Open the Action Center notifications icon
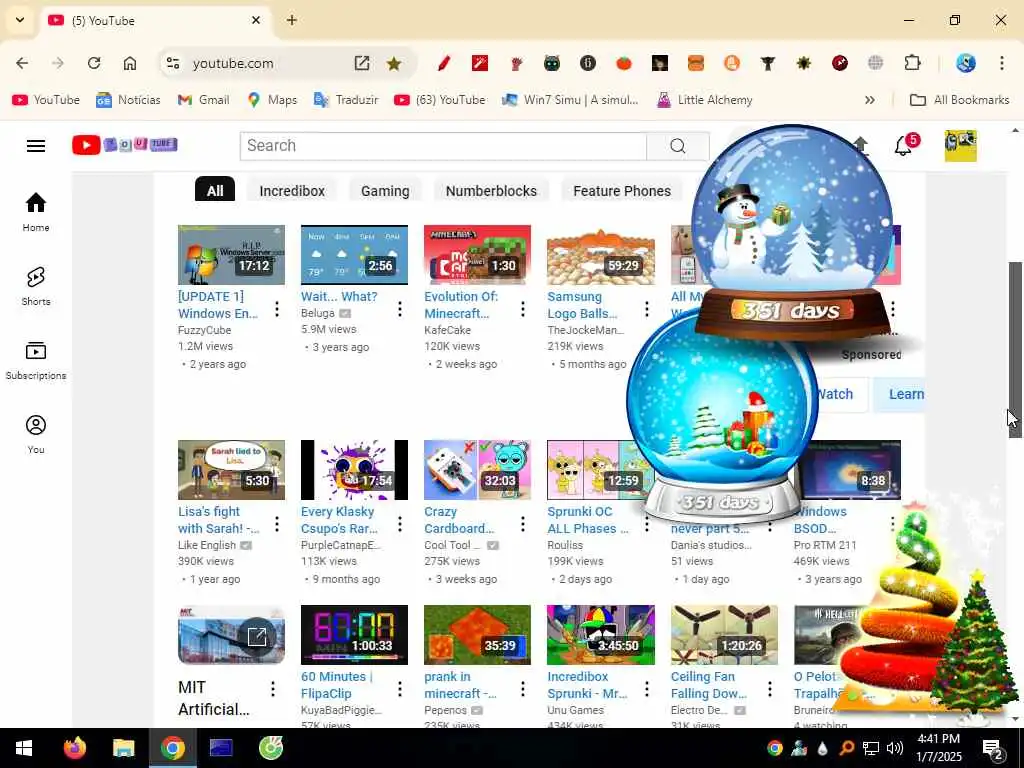Viewport: 1024px width, 768px height. [992, 748]
